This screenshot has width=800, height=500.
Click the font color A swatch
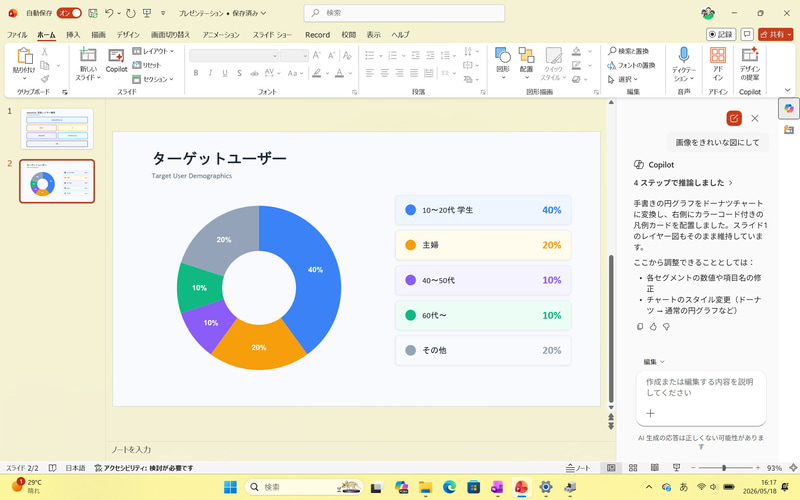339,73
